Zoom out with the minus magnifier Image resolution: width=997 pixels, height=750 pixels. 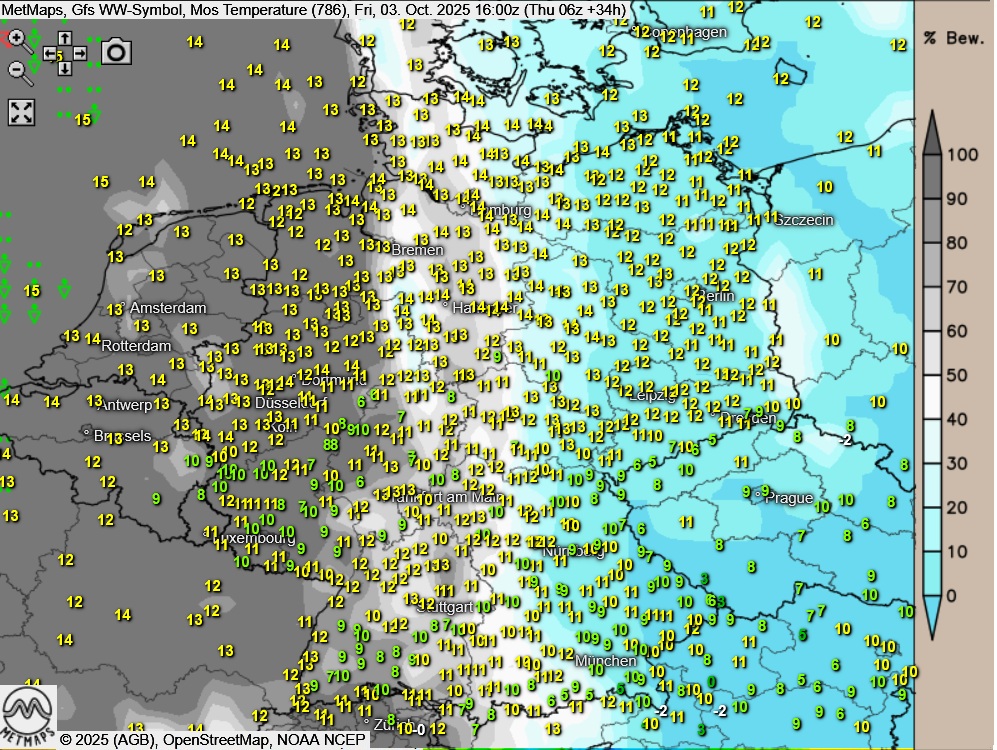[17, 70]
